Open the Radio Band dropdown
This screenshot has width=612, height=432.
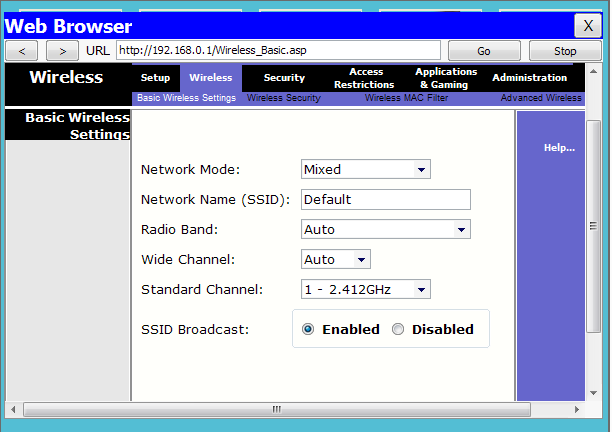[x=386, y=229]
